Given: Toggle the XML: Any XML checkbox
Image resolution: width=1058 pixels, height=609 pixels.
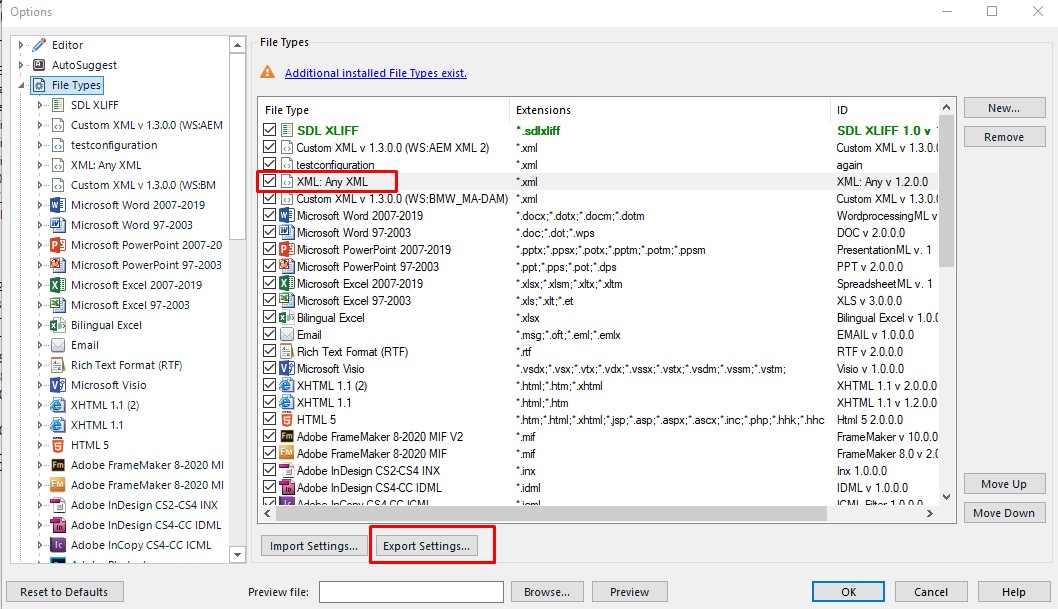Looking at the screenshot, I should tap(270, 181).
